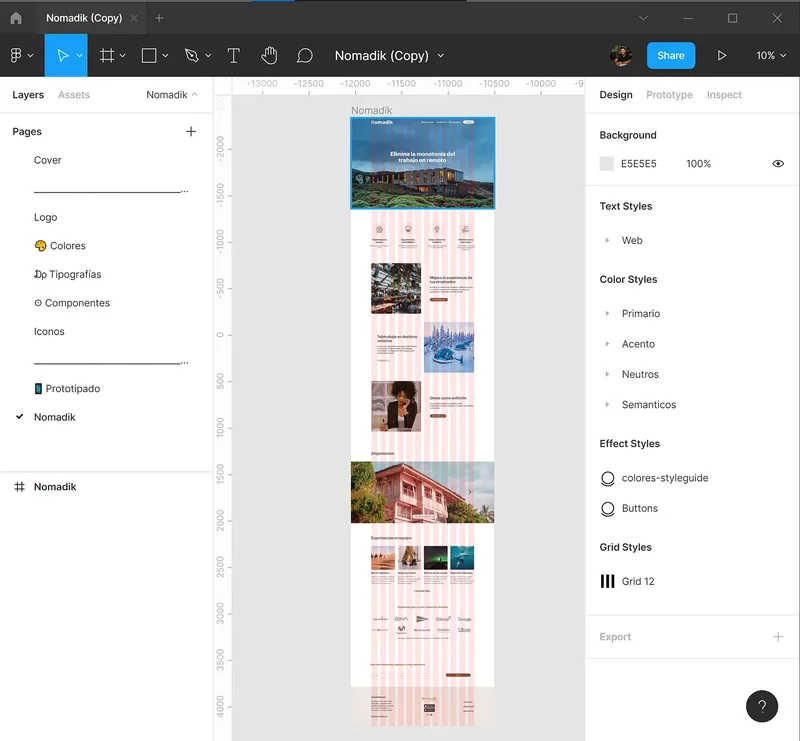Expand the Acento color styles group

[607, 344]
